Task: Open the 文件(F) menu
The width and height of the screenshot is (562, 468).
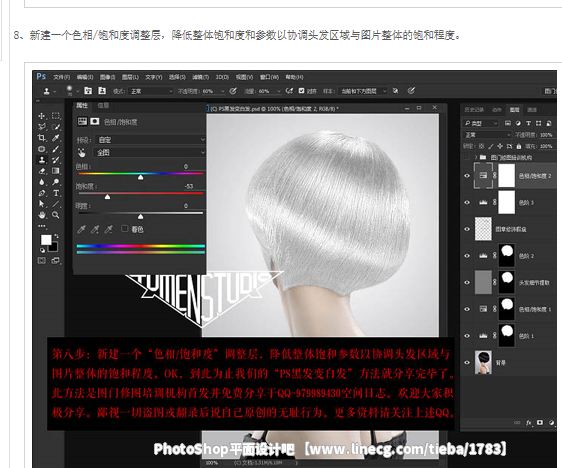Action: (x=62, y=77)
